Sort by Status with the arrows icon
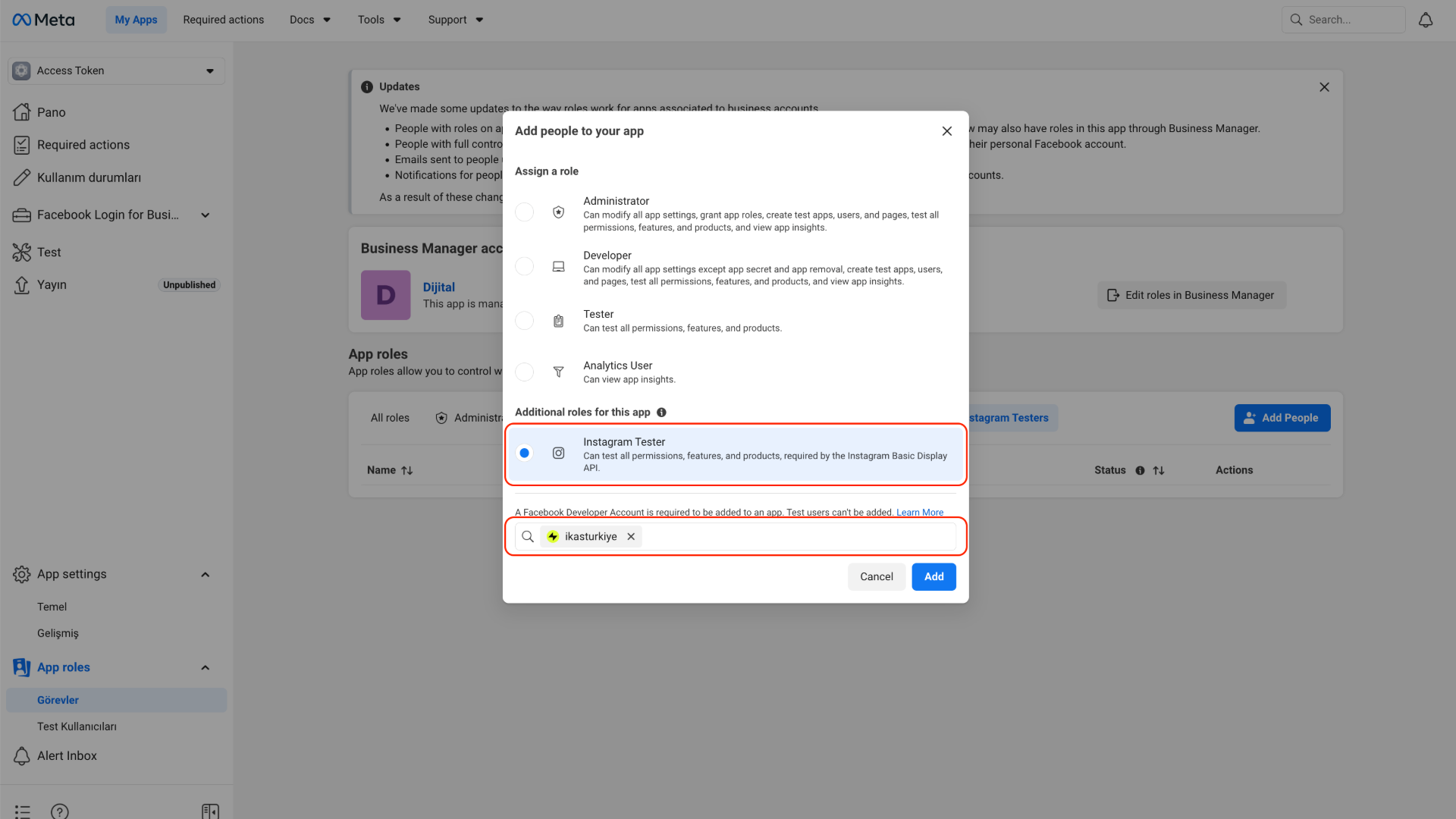Screen dimensions: 1456x819 1159,471
